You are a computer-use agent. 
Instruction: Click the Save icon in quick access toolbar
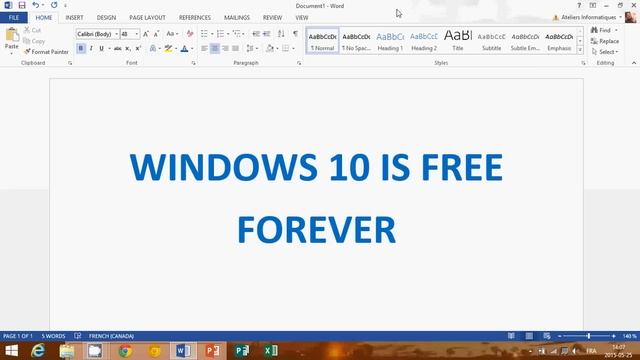click(22, 5)
